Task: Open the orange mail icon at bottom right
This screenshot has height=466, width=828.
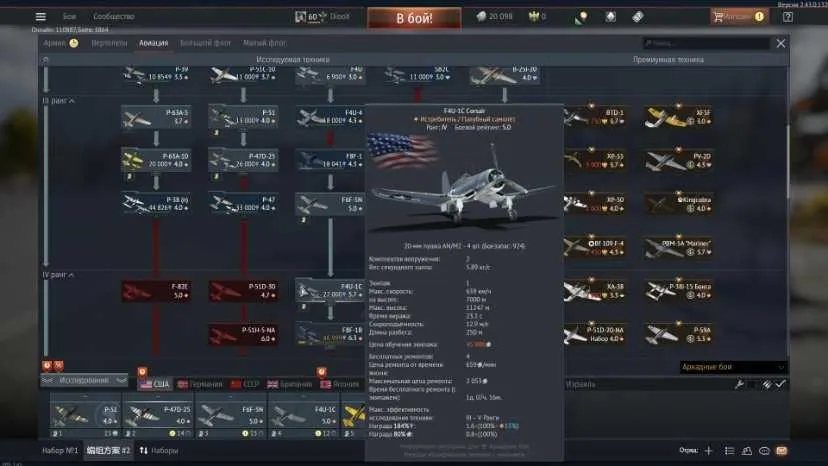Action: (x=781, y=451)
